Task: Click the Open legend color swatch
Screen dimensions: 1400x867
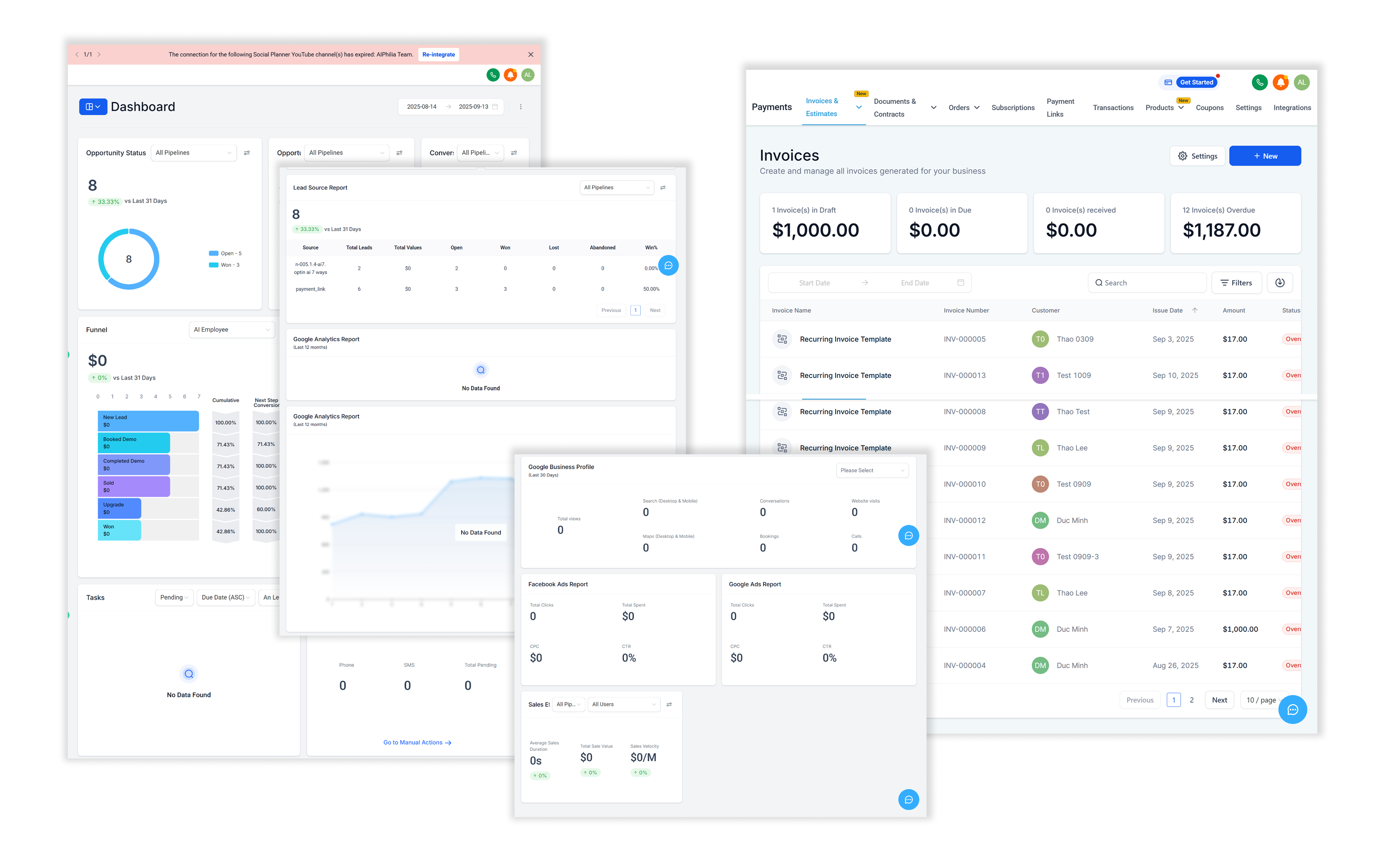Action: 213,253
